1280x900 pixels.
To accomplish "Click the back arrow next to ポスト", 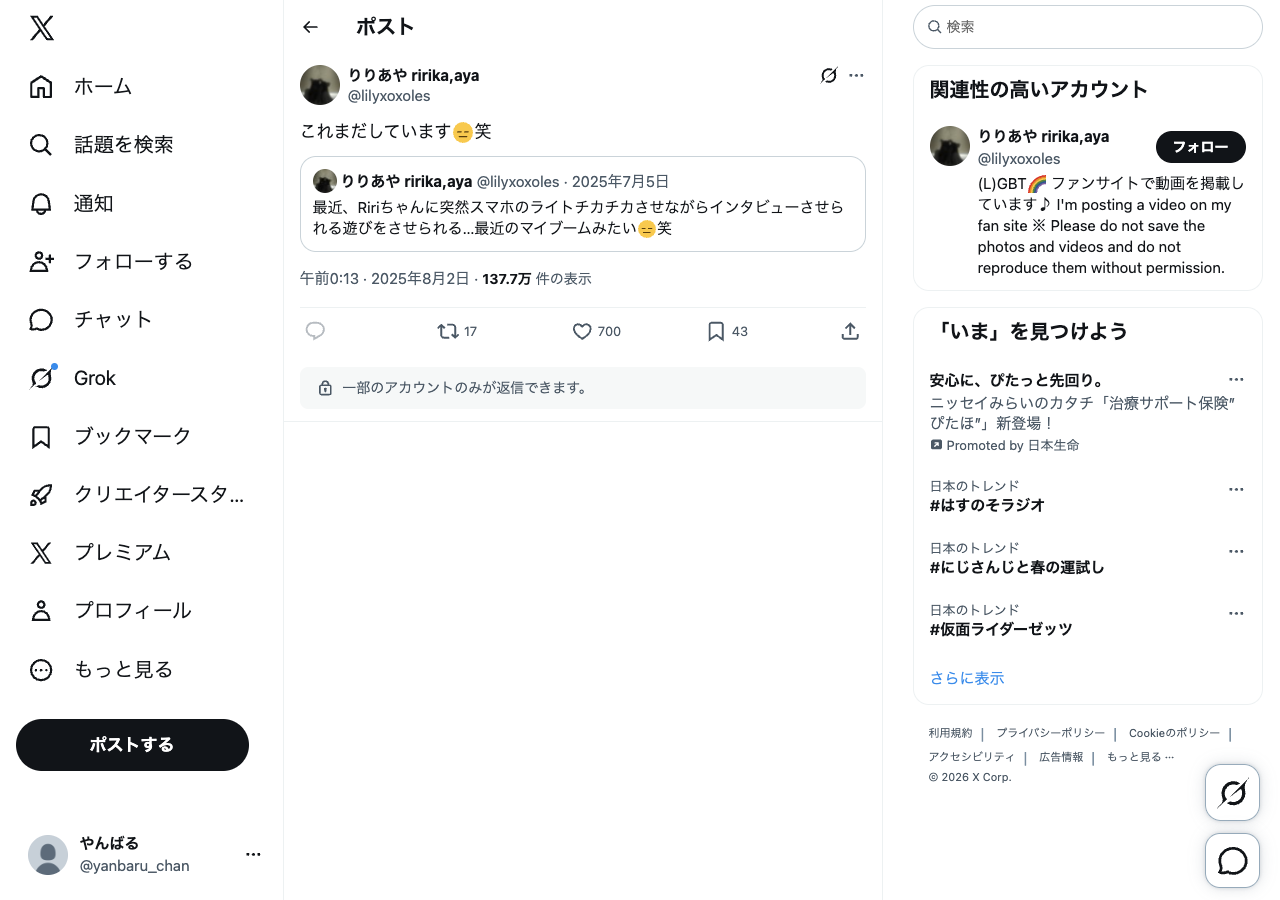I will pyautogui.click(x=310, y=27).
